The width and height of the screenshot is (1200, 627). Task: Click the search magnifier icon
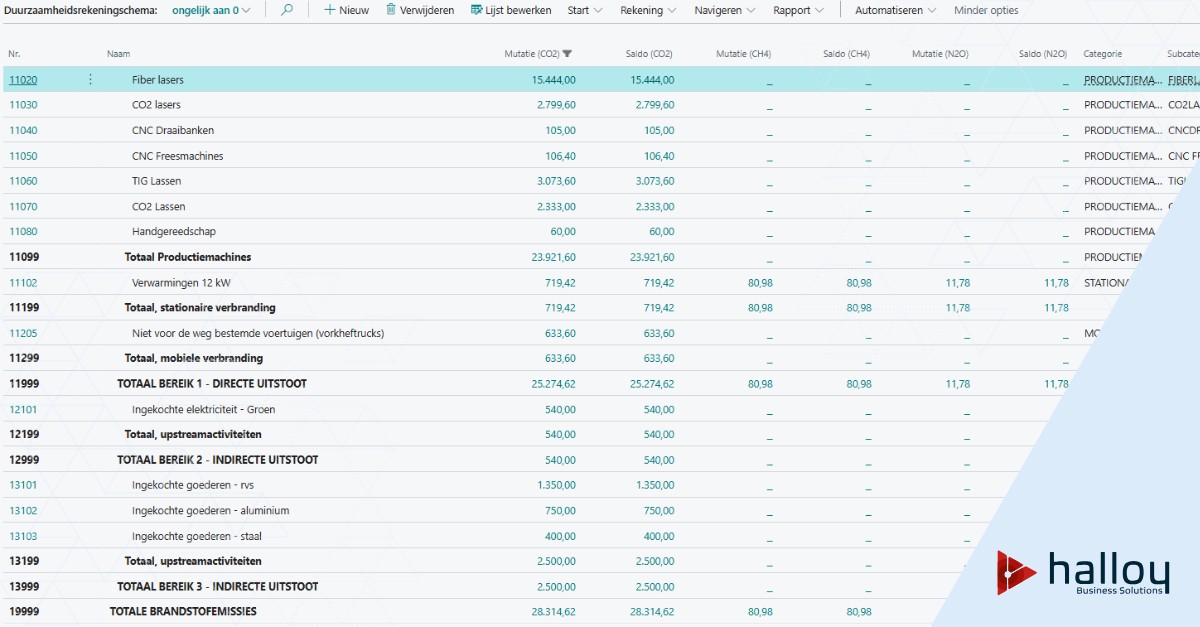287,10
